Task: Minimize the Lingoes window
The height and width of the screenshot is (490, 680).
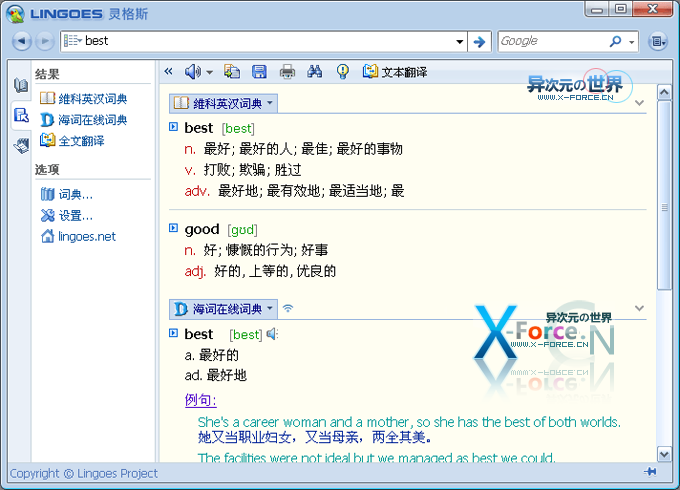Action: click(x=597, y=9)
